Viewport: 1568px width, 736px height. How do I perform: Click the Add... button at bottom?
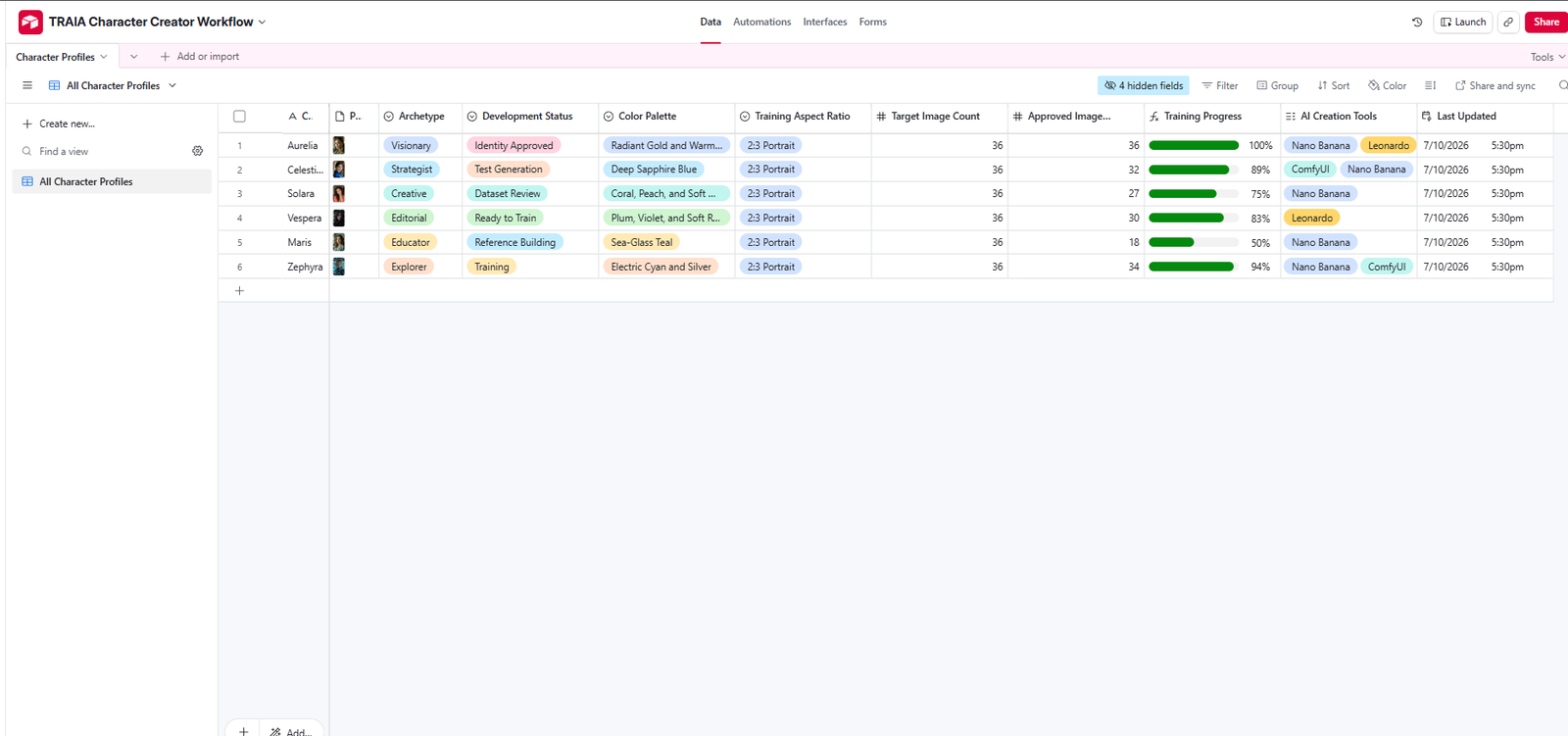pos(292,731)
